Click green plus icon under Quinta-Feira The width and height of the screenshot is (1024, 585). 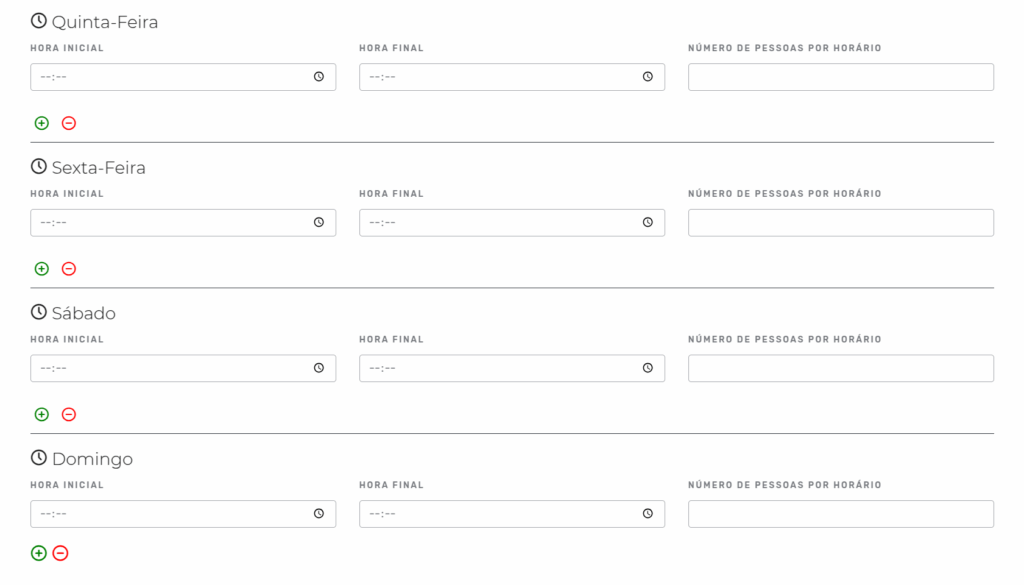(x=42, y=123)
